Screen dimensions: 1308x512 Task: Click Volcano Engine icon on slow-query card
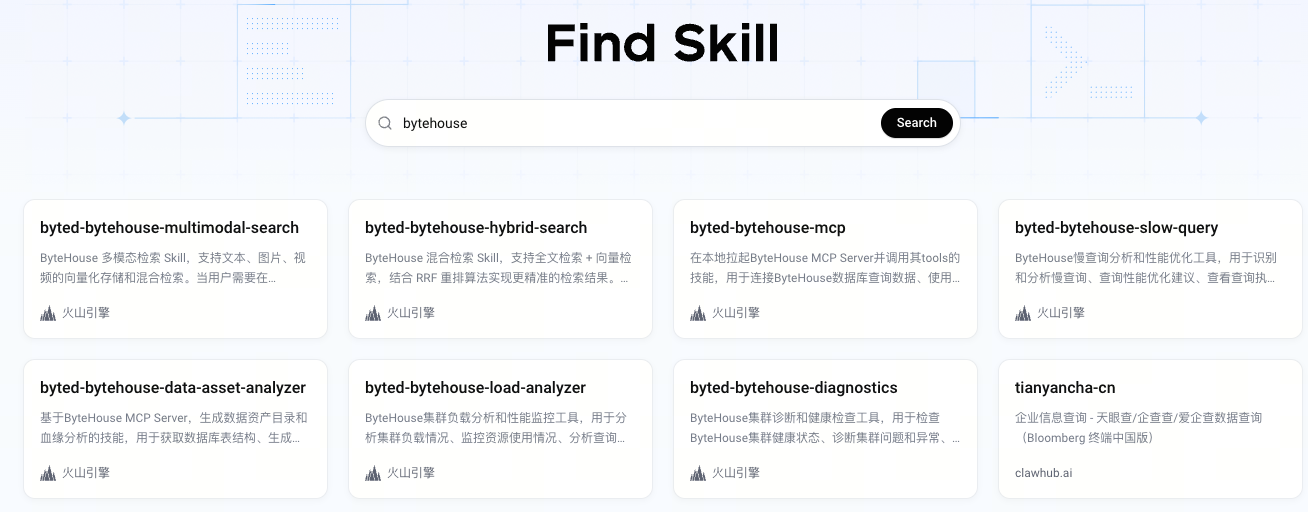pos(1023,313)
